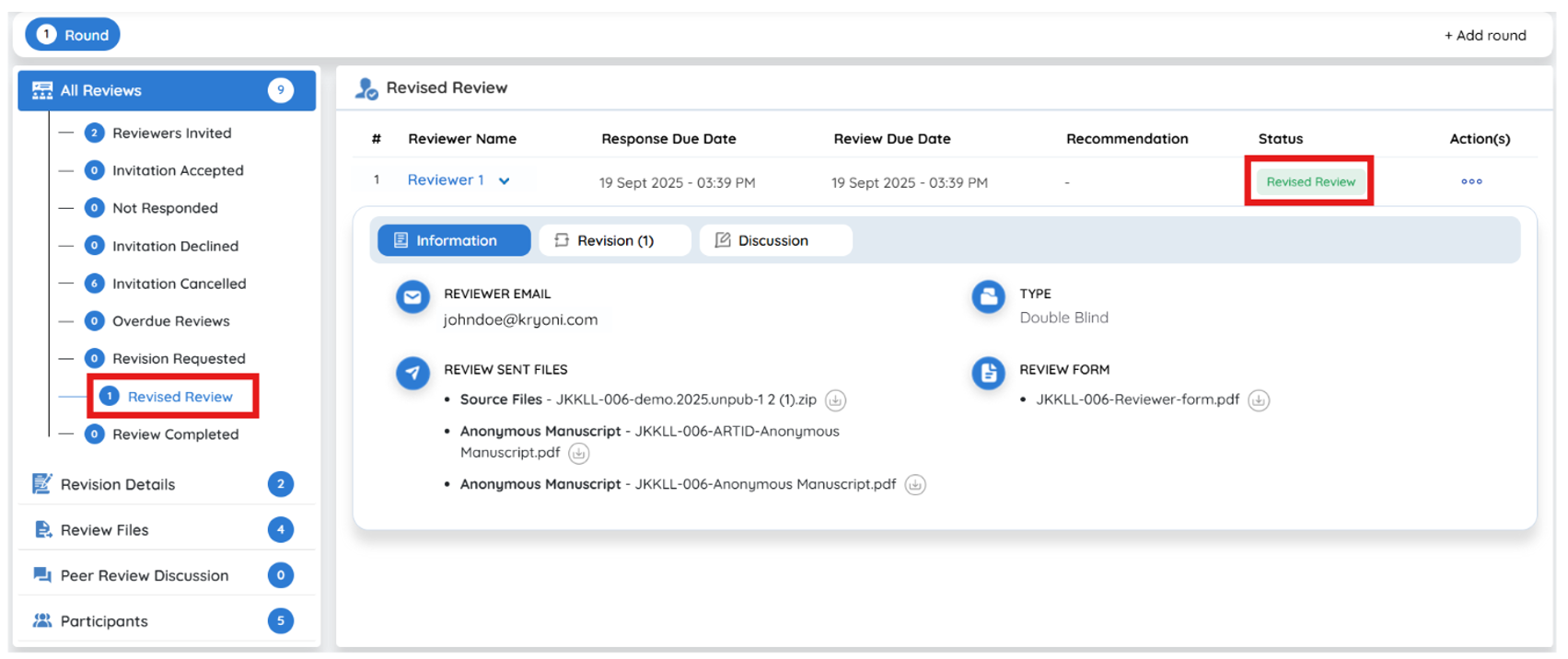Click the All Reviews grid icon
The height and width of the screenshot is (659, 1568).
click(x=42, y=90)
